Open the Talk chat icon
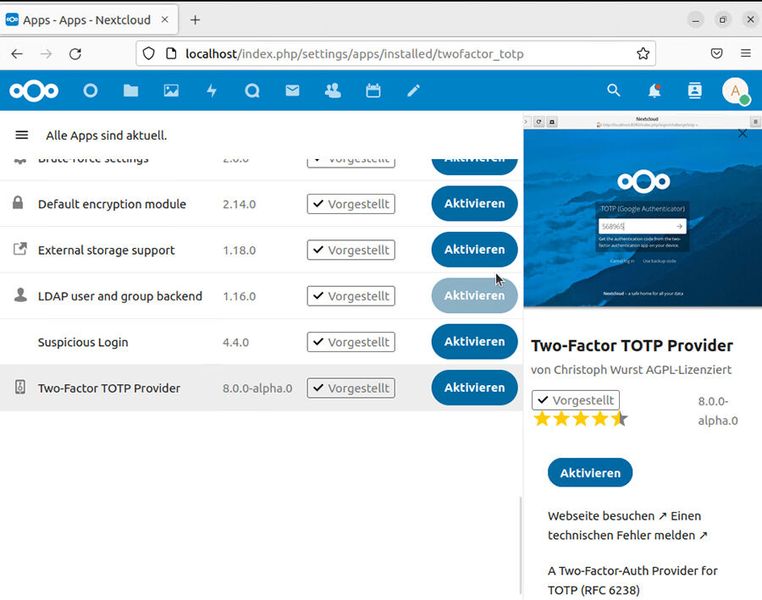The width and height of the screenshot is (762, 600). pos(252,91)
